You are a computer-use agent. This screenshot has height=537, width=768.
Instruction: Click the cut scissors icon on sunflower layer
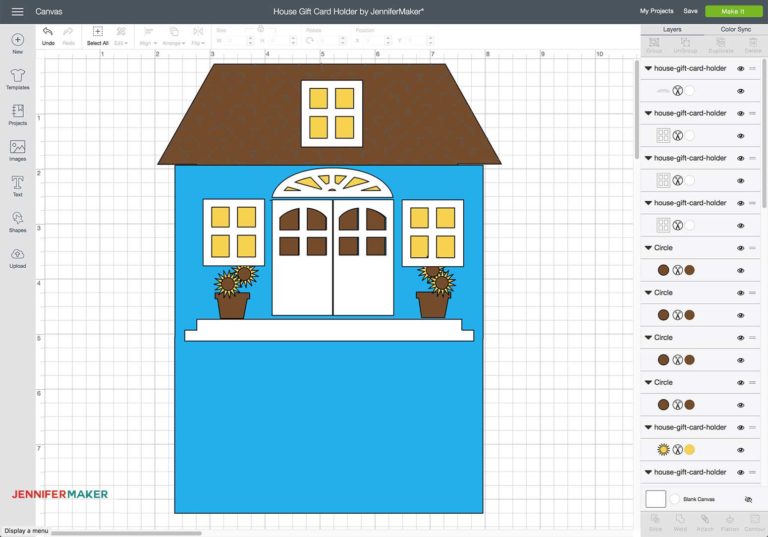pos(677,450)
